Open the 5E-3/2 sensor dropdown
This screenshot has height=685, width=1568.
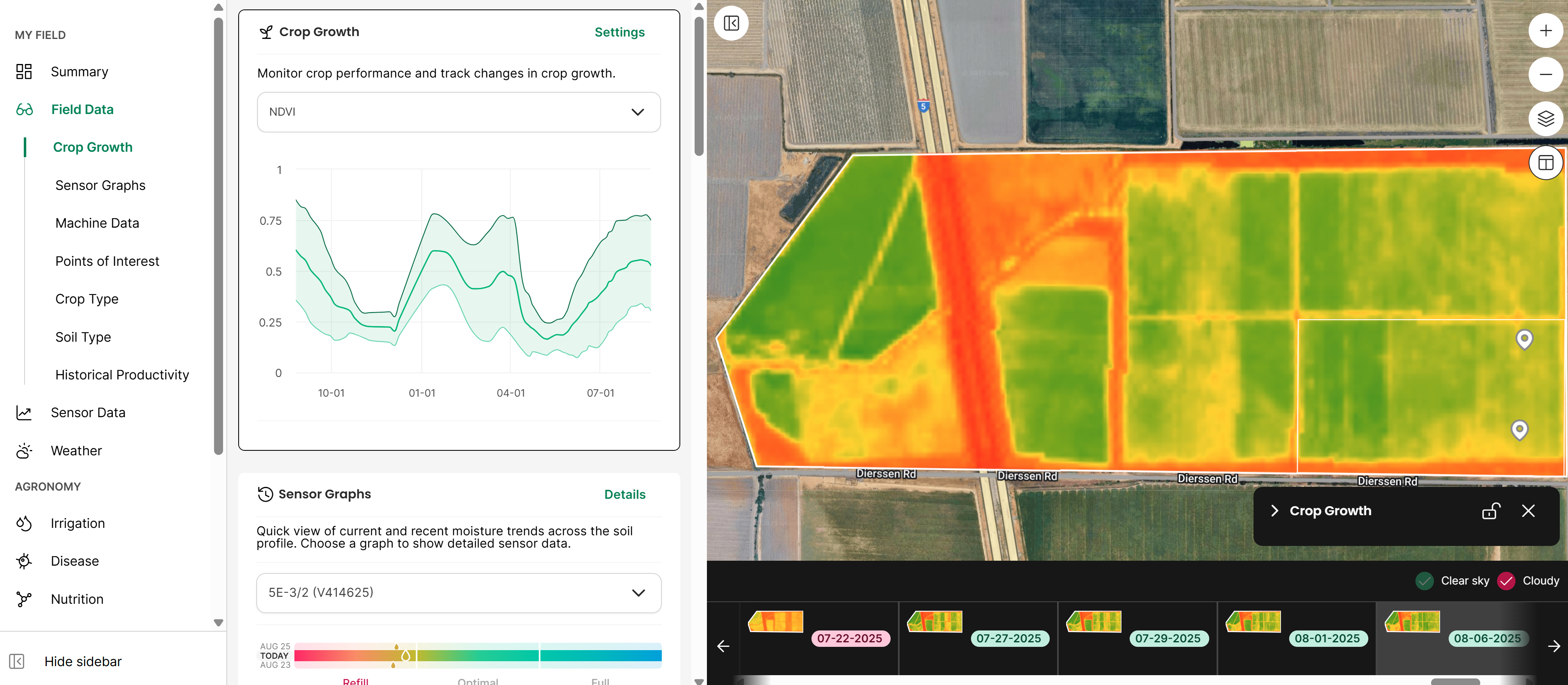pyautogui.click(x=458, y=592)
